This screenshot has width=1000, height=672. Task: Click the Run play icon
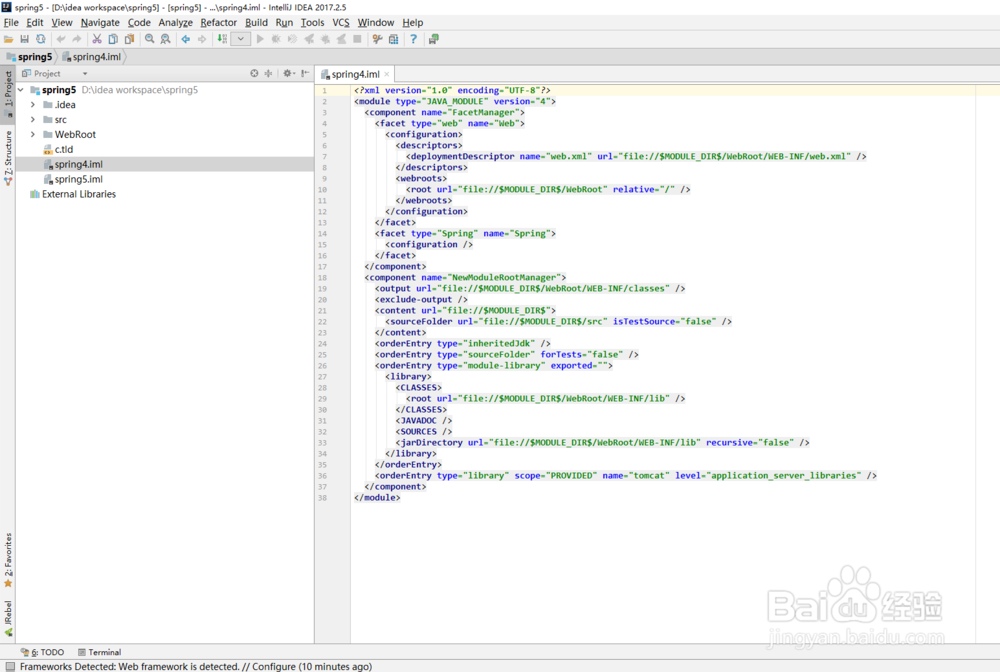pos(260,40)
